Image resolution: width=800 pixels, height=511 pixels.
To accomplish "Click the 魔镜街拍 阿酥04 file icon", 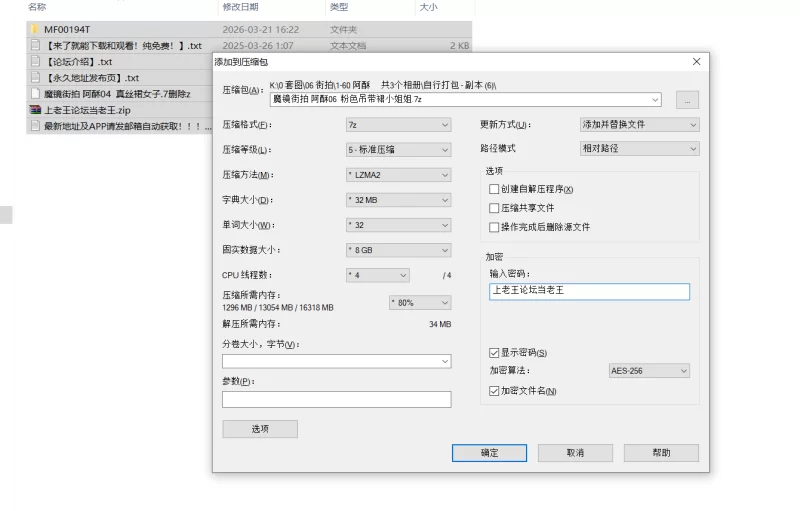I will pos(35,94).
